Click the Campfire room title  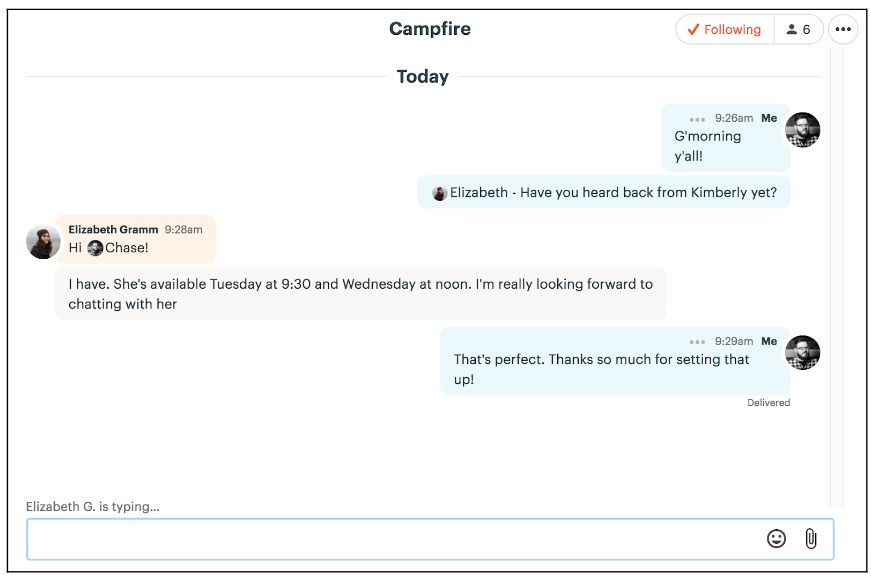point(430,29)
